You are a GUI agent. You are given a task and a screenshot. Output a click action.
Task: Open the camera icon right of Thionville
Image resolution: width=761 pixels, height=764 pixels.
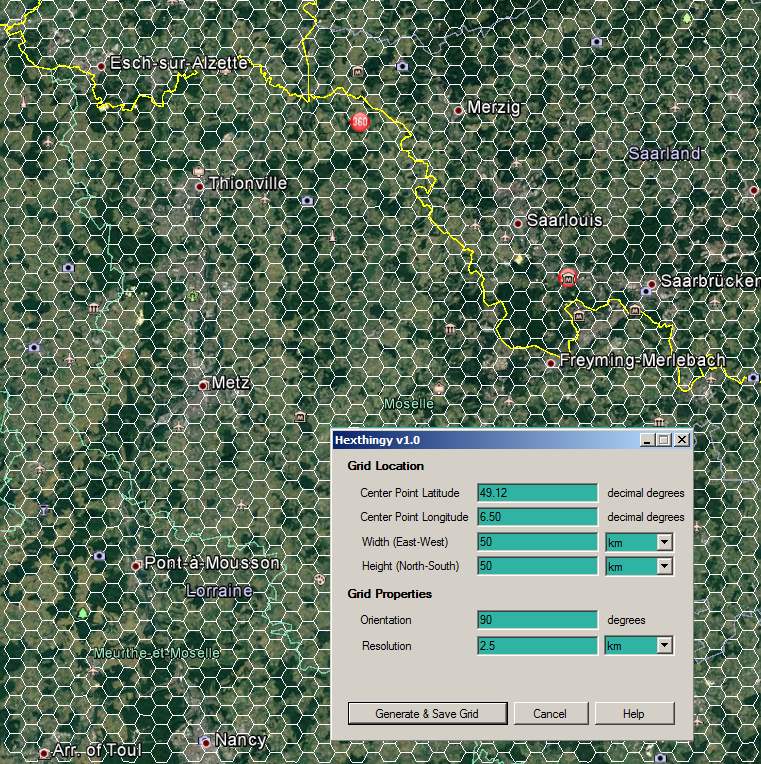point(307,200)
